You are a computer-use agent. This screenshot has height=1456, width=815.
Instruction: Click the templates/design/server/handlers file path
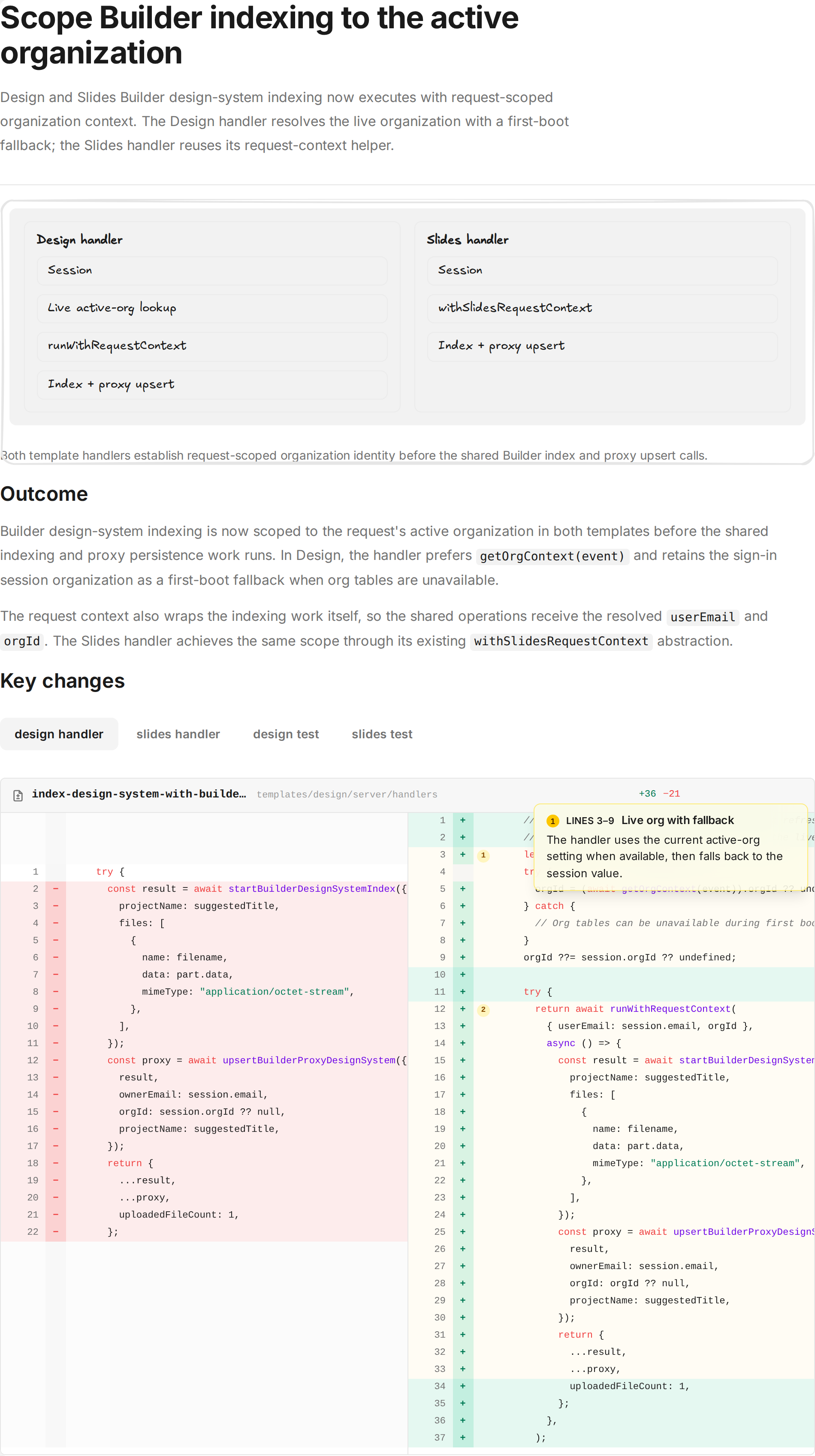(x=347, y=795)
